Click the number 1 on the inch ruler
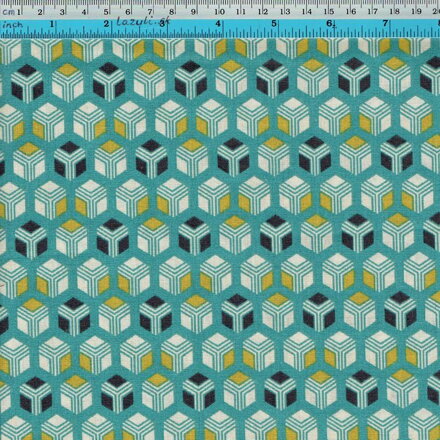Image resolution: width=440 pixels, height=440 pixels. (52, 24)
